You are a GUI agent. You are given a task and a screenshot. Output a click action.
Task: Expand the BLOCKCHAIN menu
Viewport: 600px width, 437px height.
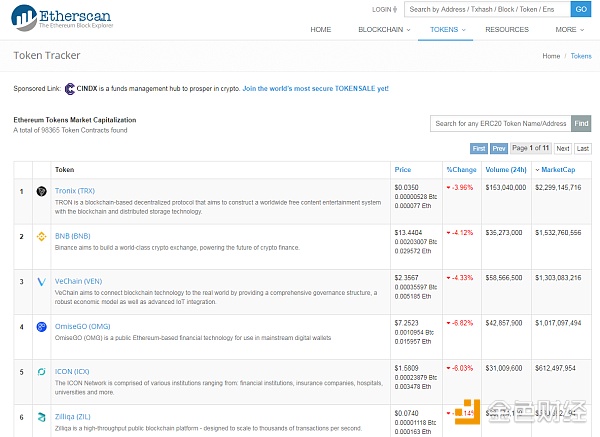click(384, 29)
